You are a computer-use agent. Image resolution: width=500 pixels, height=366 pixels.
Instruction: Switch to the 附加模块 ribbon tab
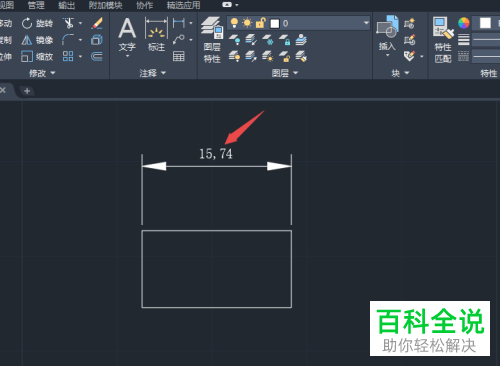pyautogui.click(x=105, y=5)
